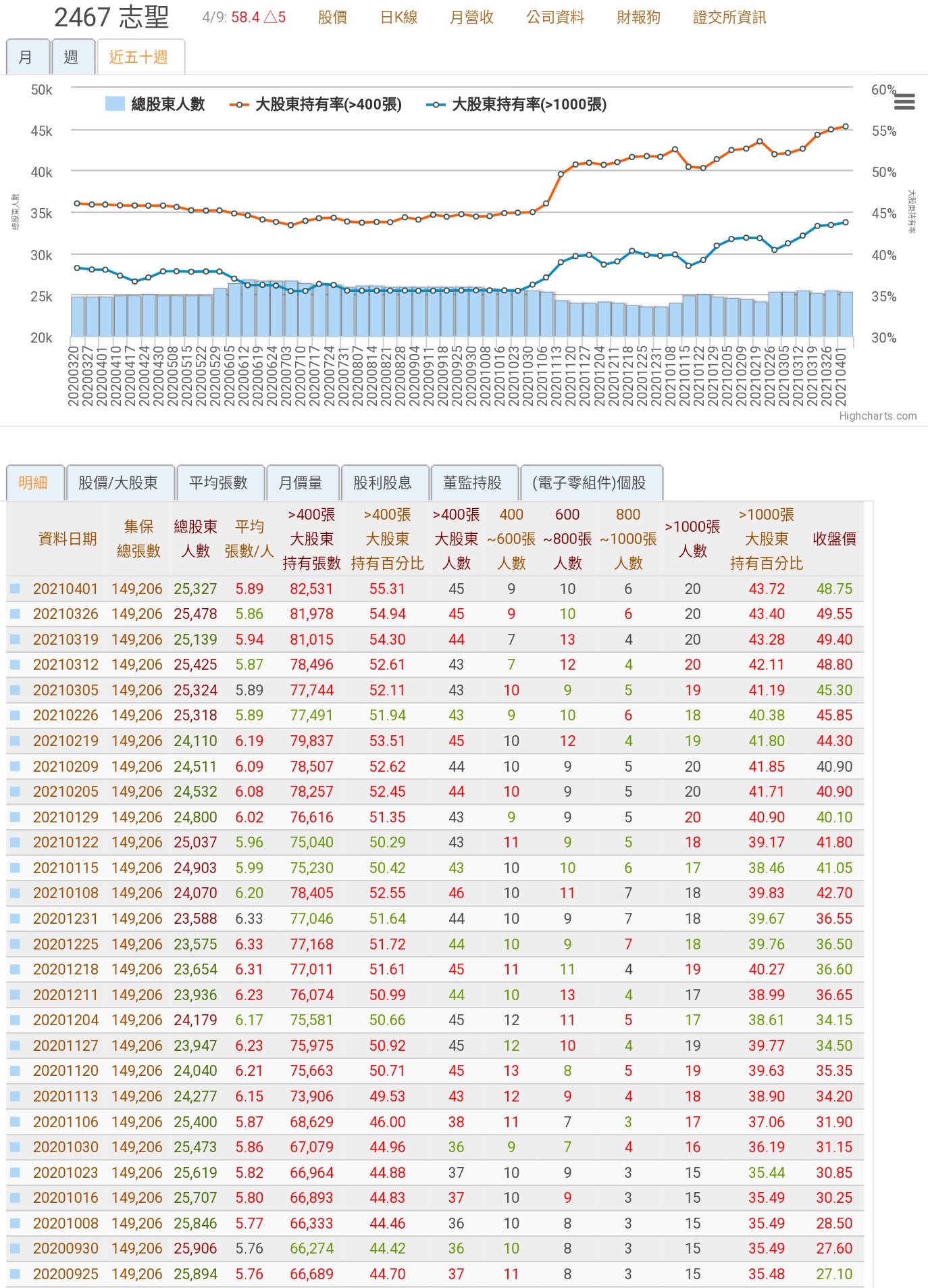Visit the Highcharts.com credit link
This screenshot has height=1288, width=928.
tap(877, 416)
